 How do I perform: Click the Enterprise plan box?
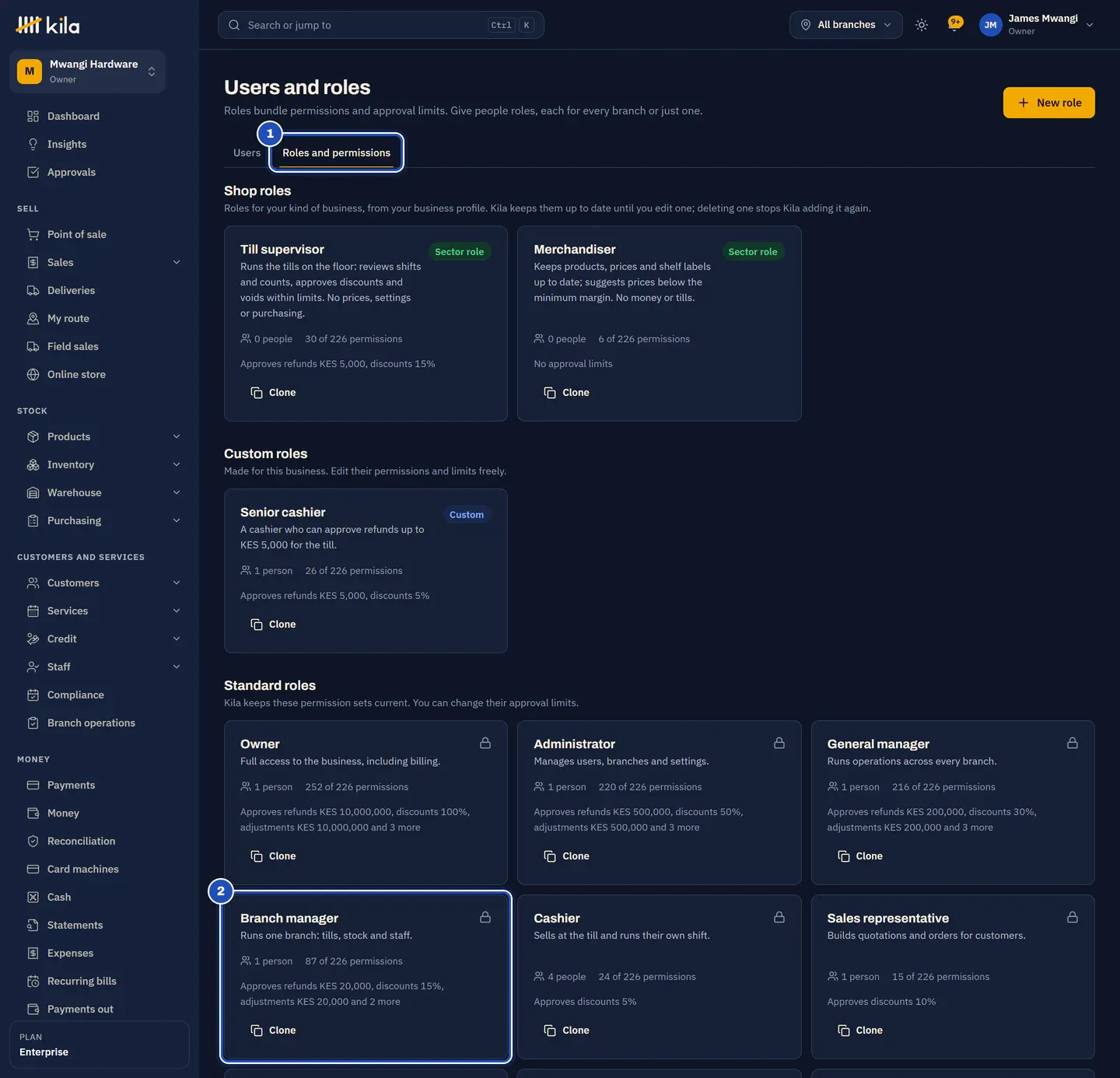pyautogui.click(x=100, y=1045)
